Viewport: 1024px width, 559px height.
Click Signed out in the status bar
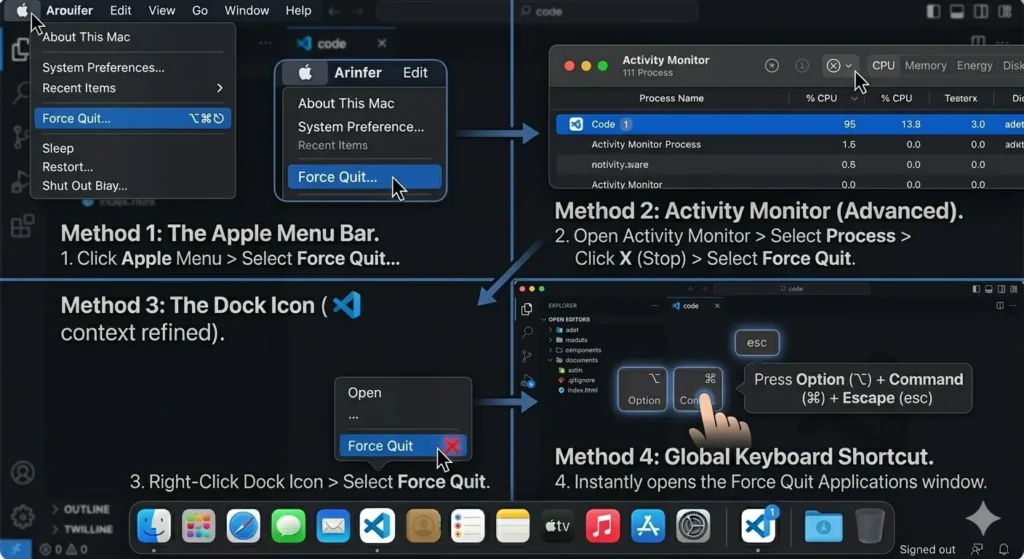(x=927, y=550)
